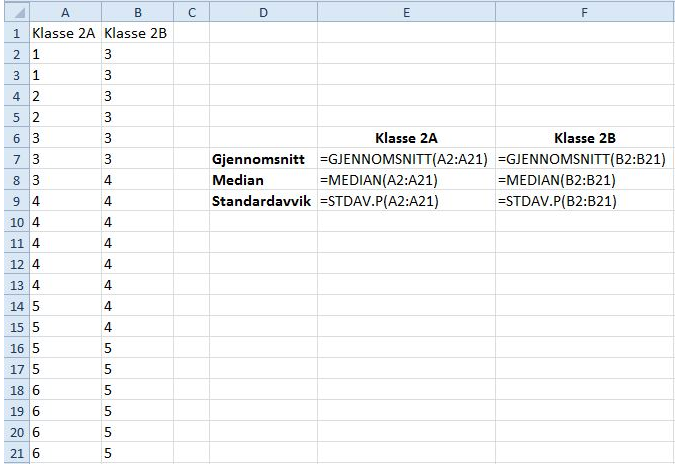Select the row 21 header

point(14,454)
